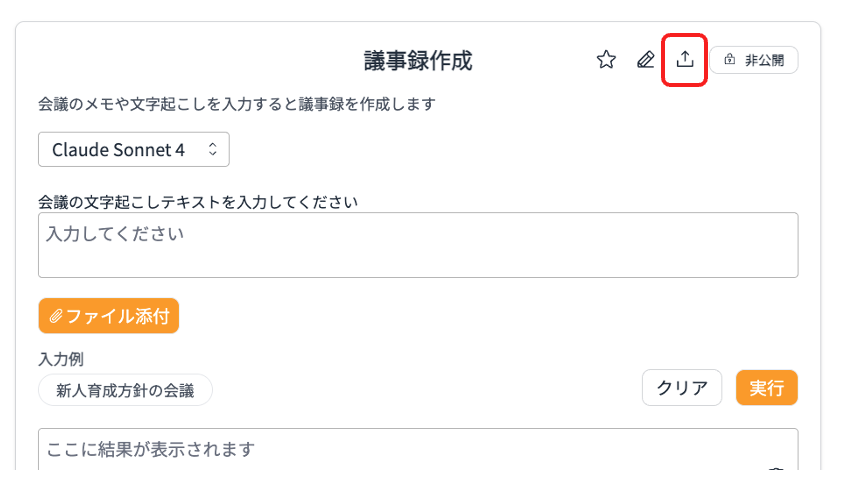Click the lock icon beside 非公開
Image resolution: width=855 pixels, height=488 pixels.
[x=730, y=59]
